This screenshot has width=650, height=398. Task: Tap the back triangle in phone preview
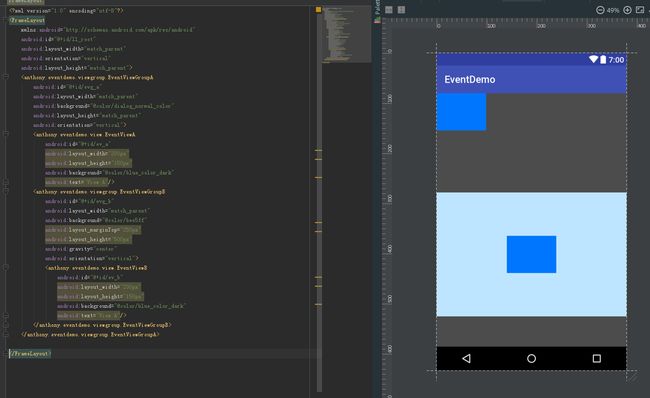(x=466, y=358)
